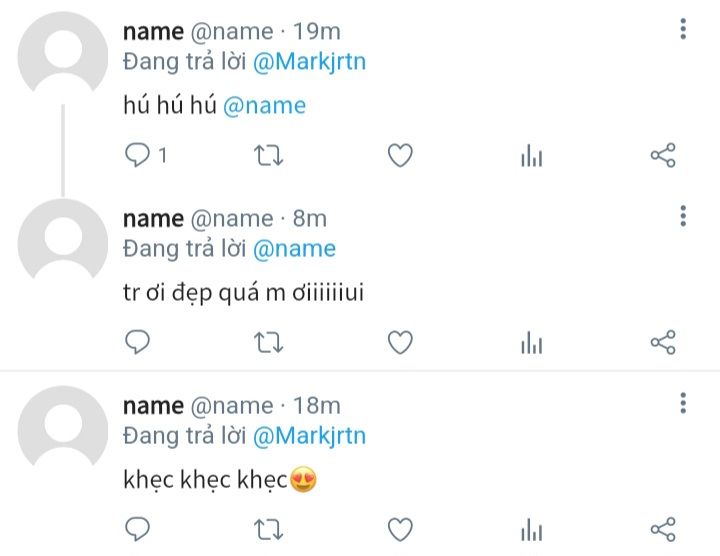This screenshot has height=556, width=720.
Task: Share the "hú hú hú" tweet
Action: click(663, 155)
